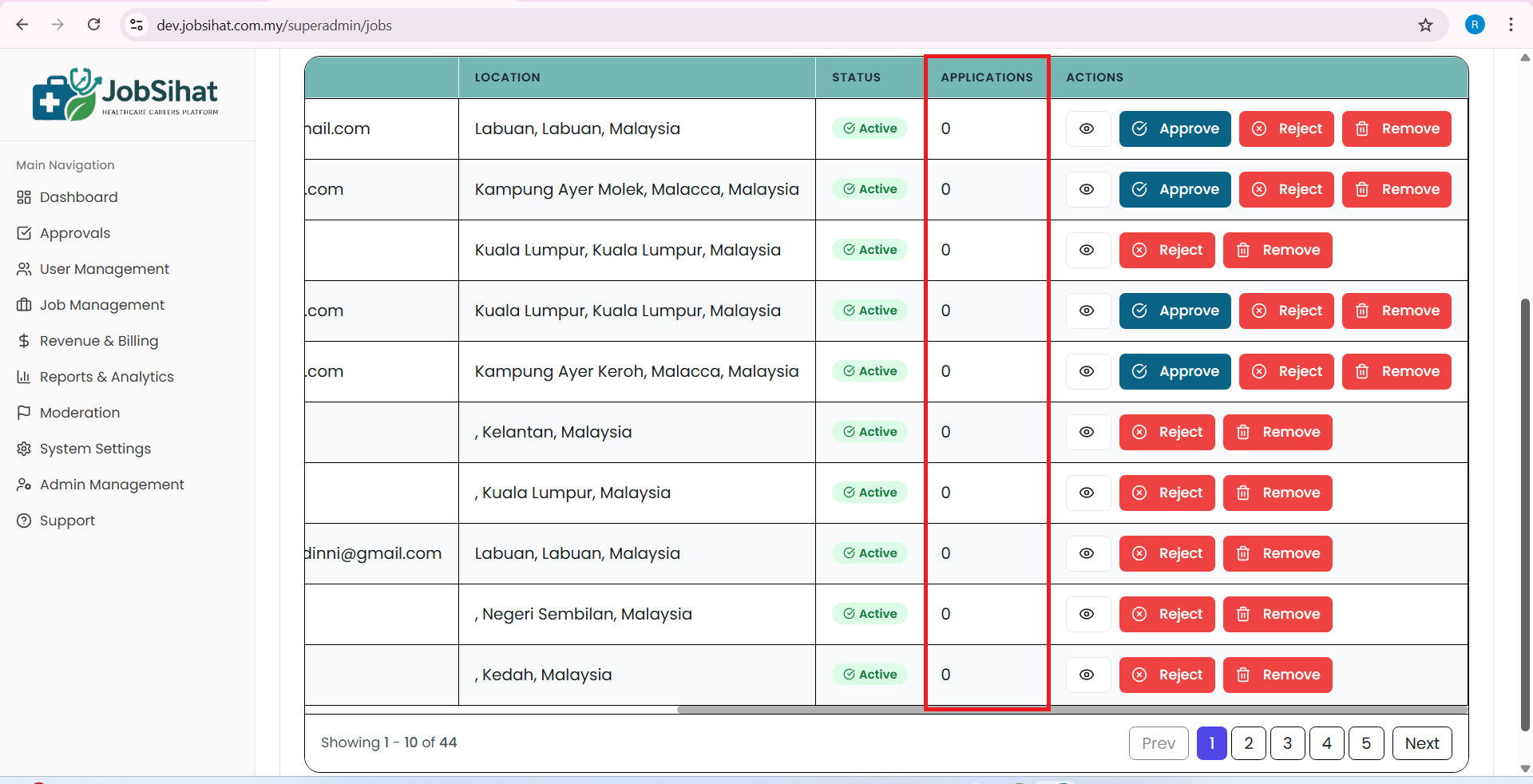Navigate to Reports & Analytics
Image resolution: width=1533 pixels, height=784 pixels.
[x=106, y=377]
